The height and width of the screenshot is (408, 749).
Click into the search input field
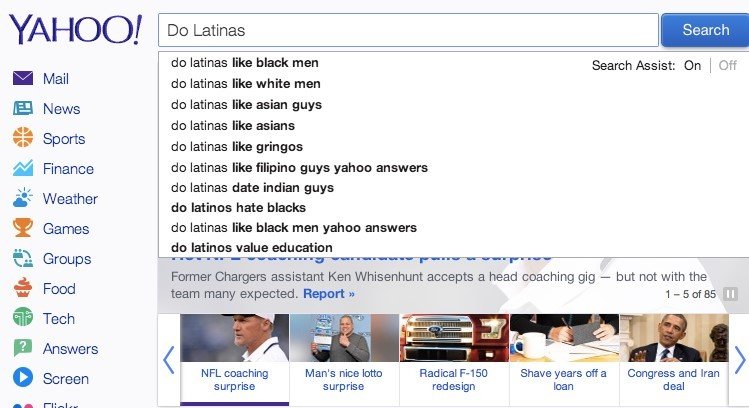pyautogui.click(x=408, y=30)
